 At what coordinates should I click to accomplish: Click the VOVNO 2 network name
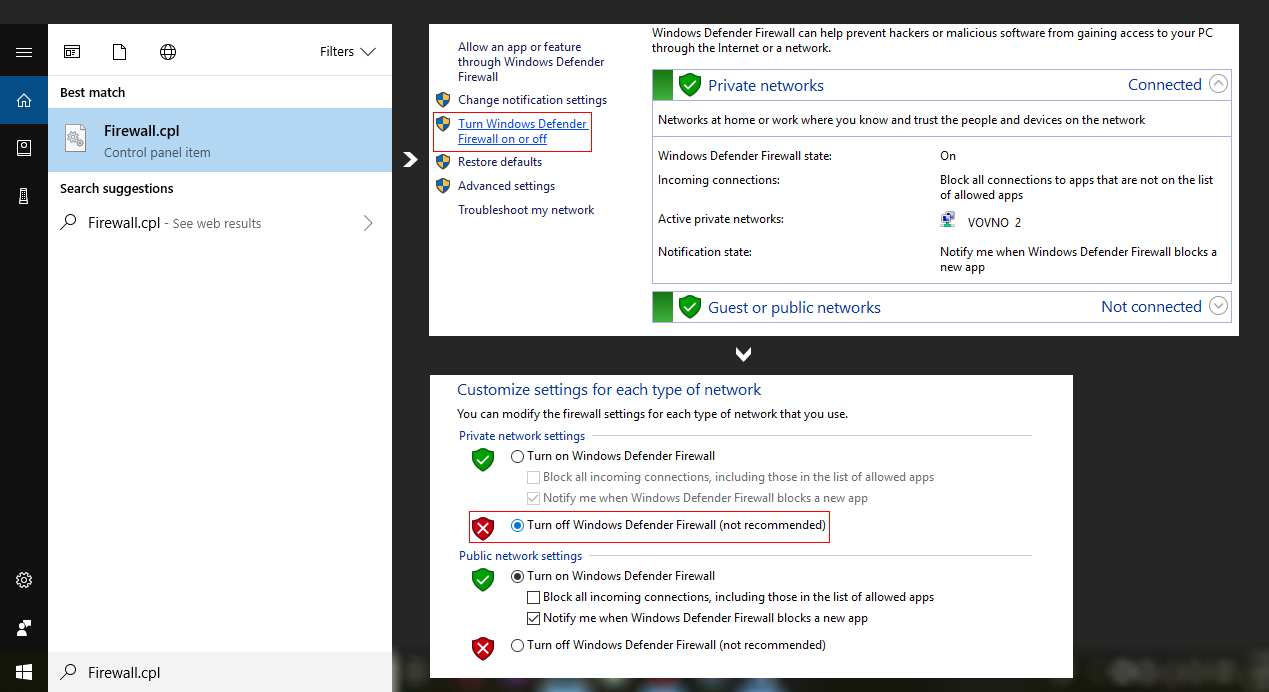pyautogui.click(x=994, y=222)
